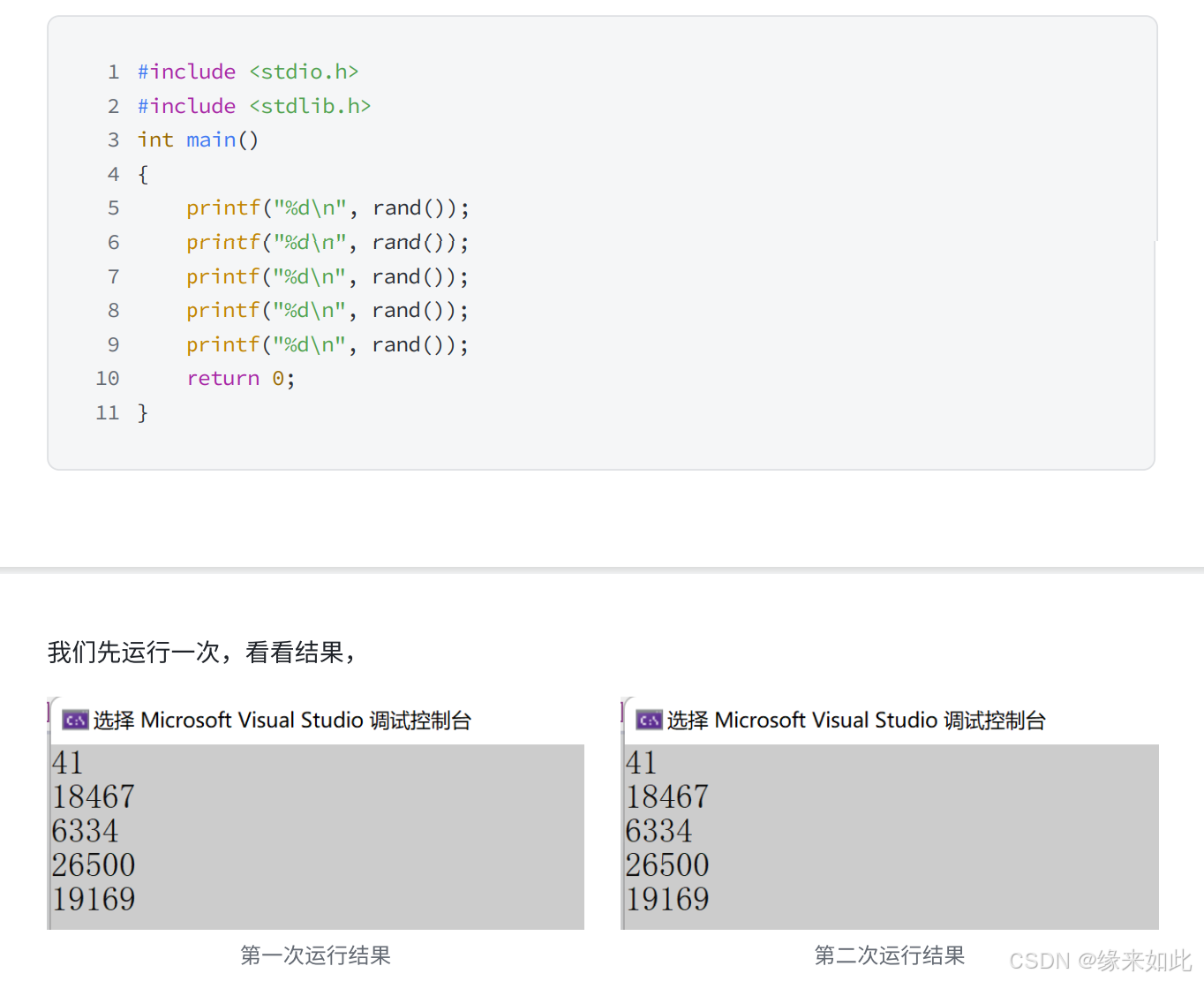This screenshot has height=981, width=1204.
Task: Click value 18467 in first-run output
Action: (x=94, y=796)
